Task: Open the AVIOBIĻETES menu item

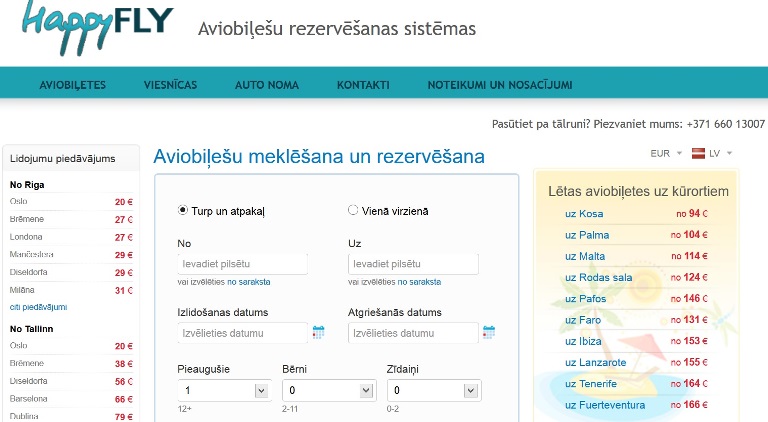Action: [x=72, y=85]
